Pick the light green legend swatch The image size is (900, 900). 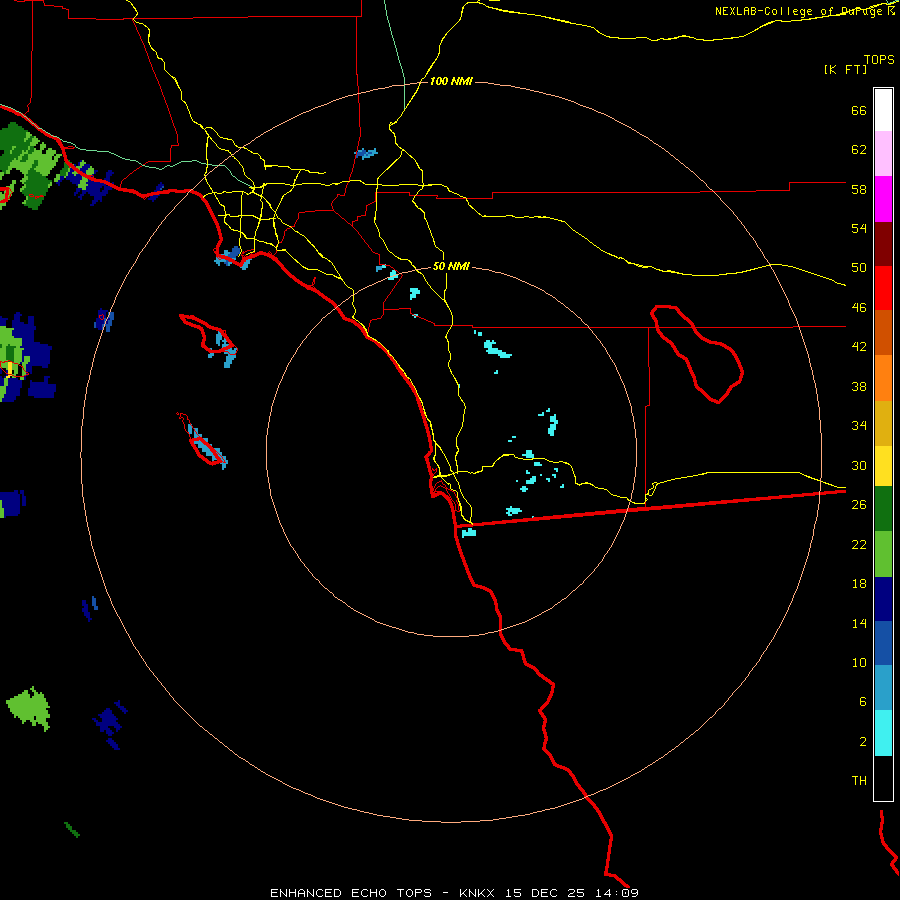pos(883,554)
